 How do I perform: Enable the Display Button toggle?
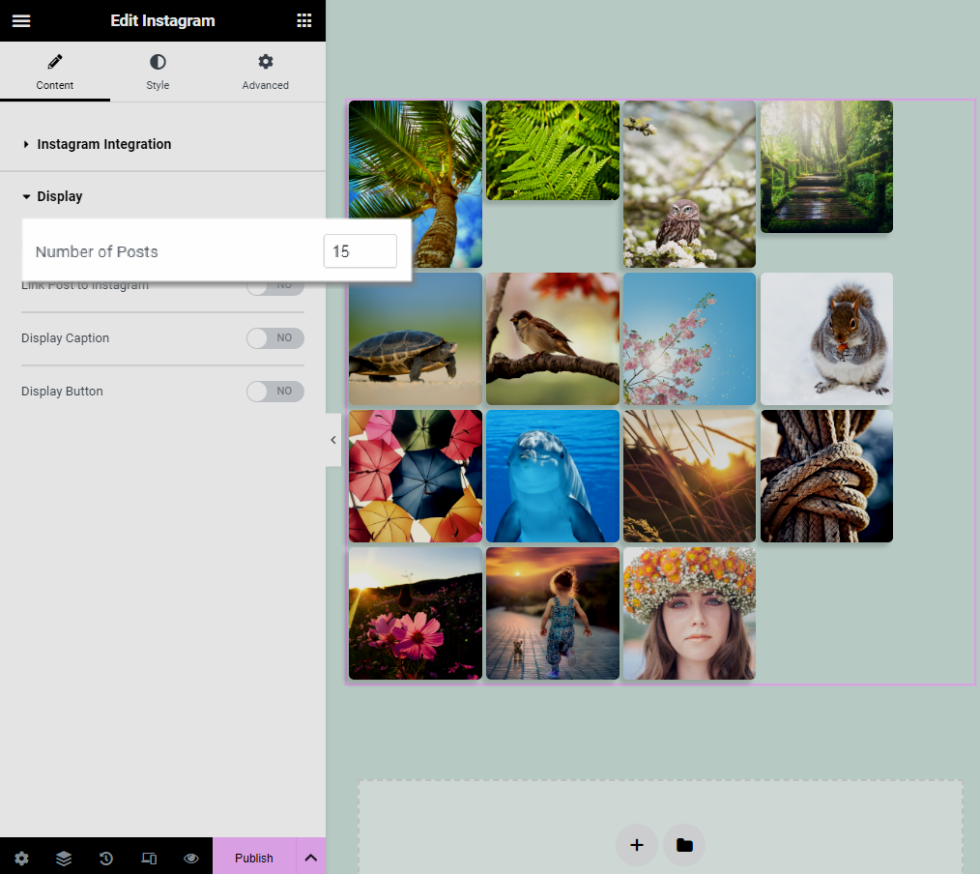click(275, 391)
